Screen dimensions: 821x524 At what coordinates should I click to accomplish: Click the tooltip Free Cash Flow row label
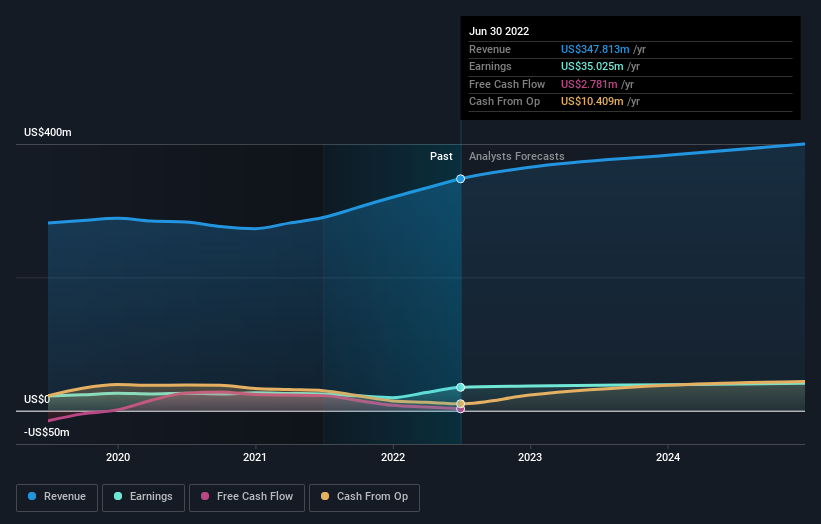click(507, 84)
